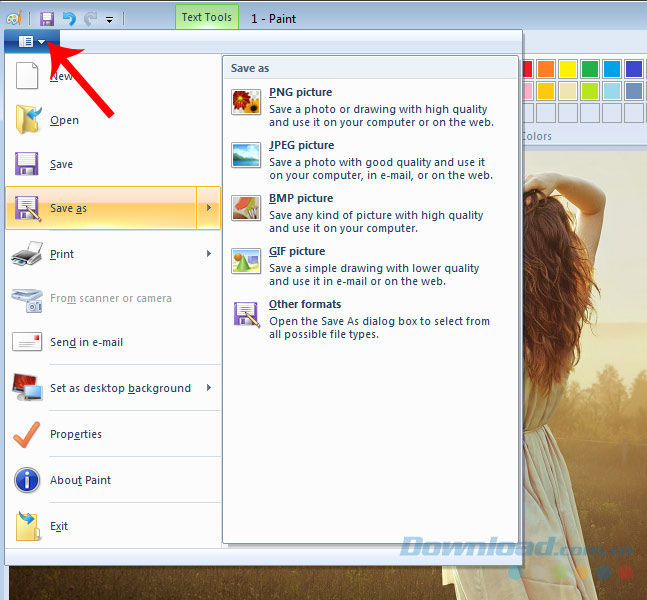Expand Set as desktop background submenu arrow
Image resolution: width=647 pixels, height=600 pixels.
[x=209, y=387]
